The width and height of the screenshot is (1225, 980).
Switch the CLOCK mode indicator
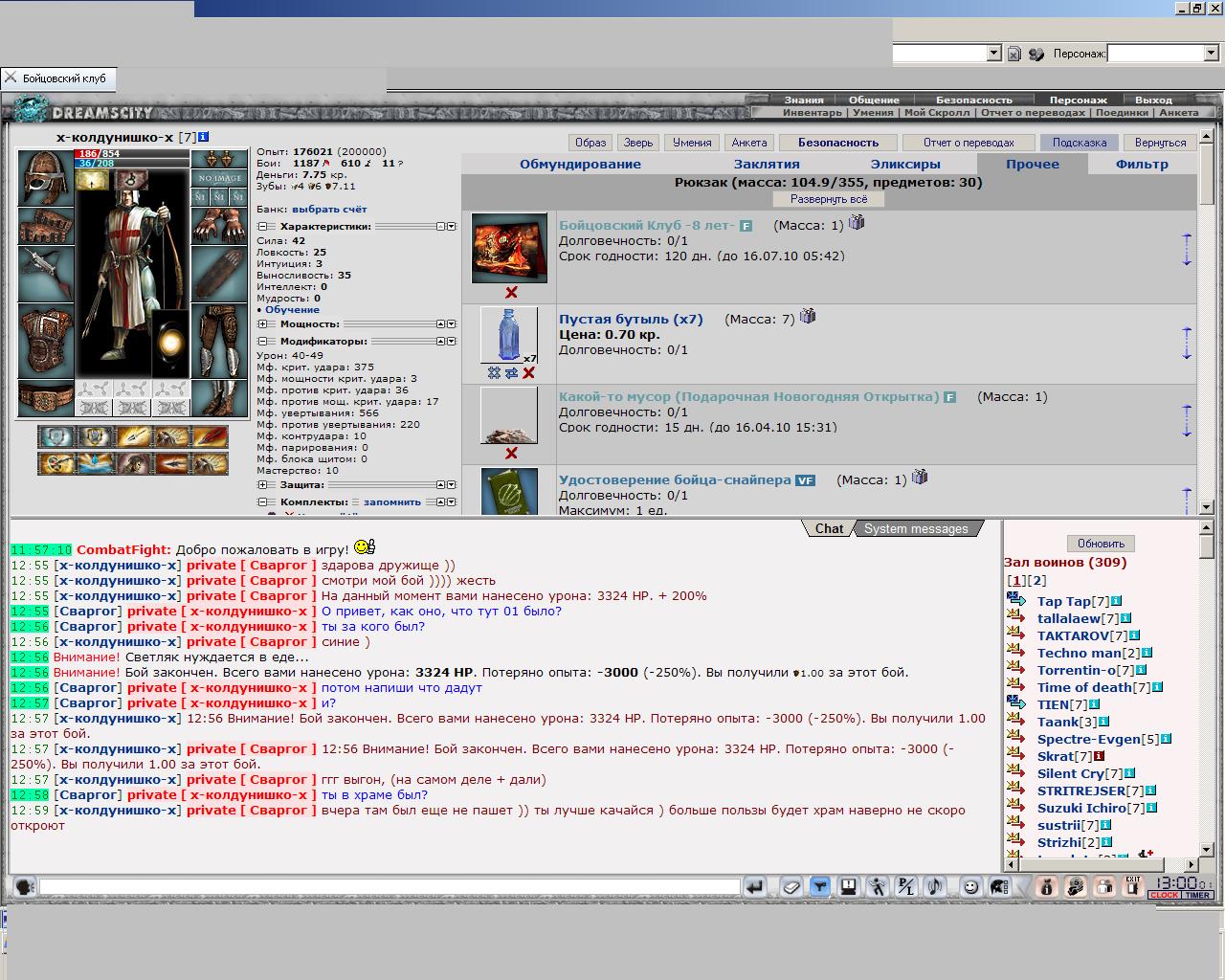[1165, 896]
